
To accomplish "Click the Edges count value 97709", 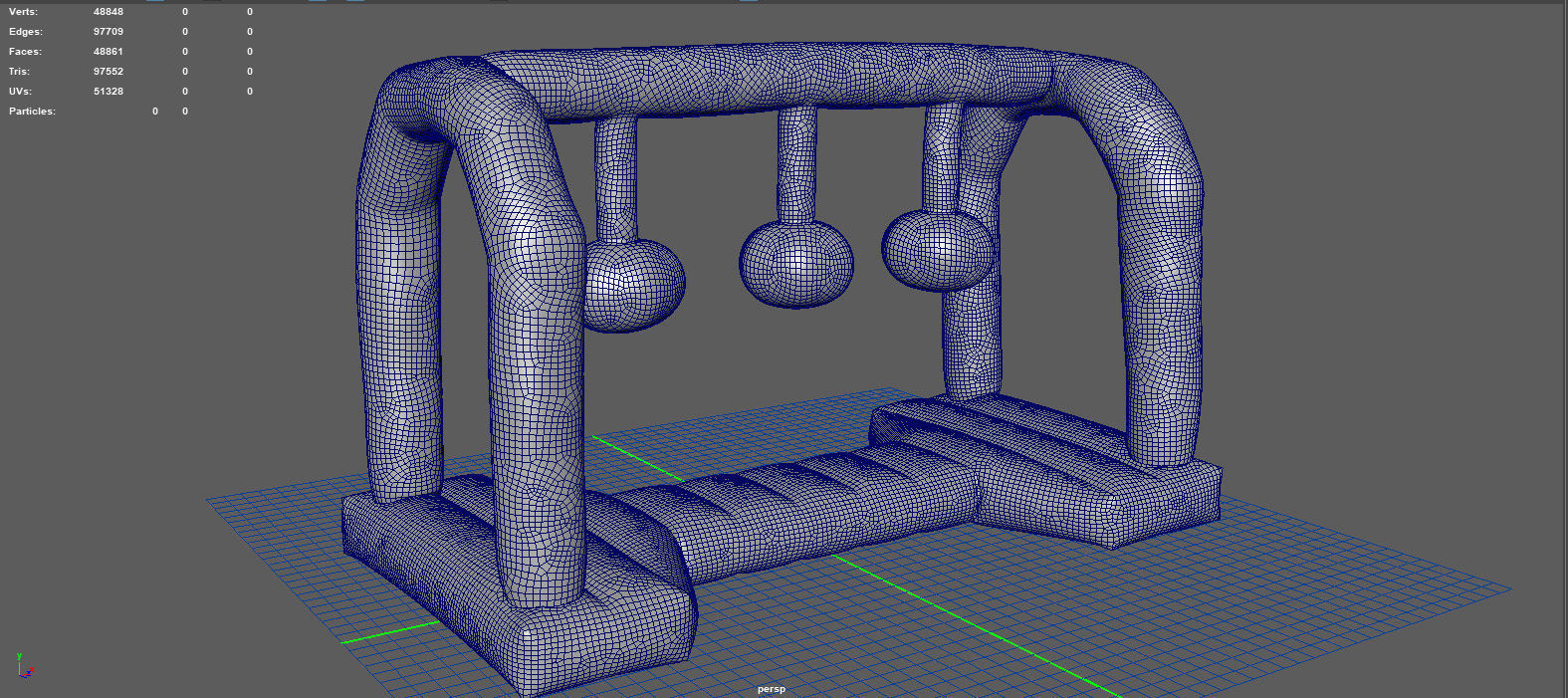I will coord(109,32).
